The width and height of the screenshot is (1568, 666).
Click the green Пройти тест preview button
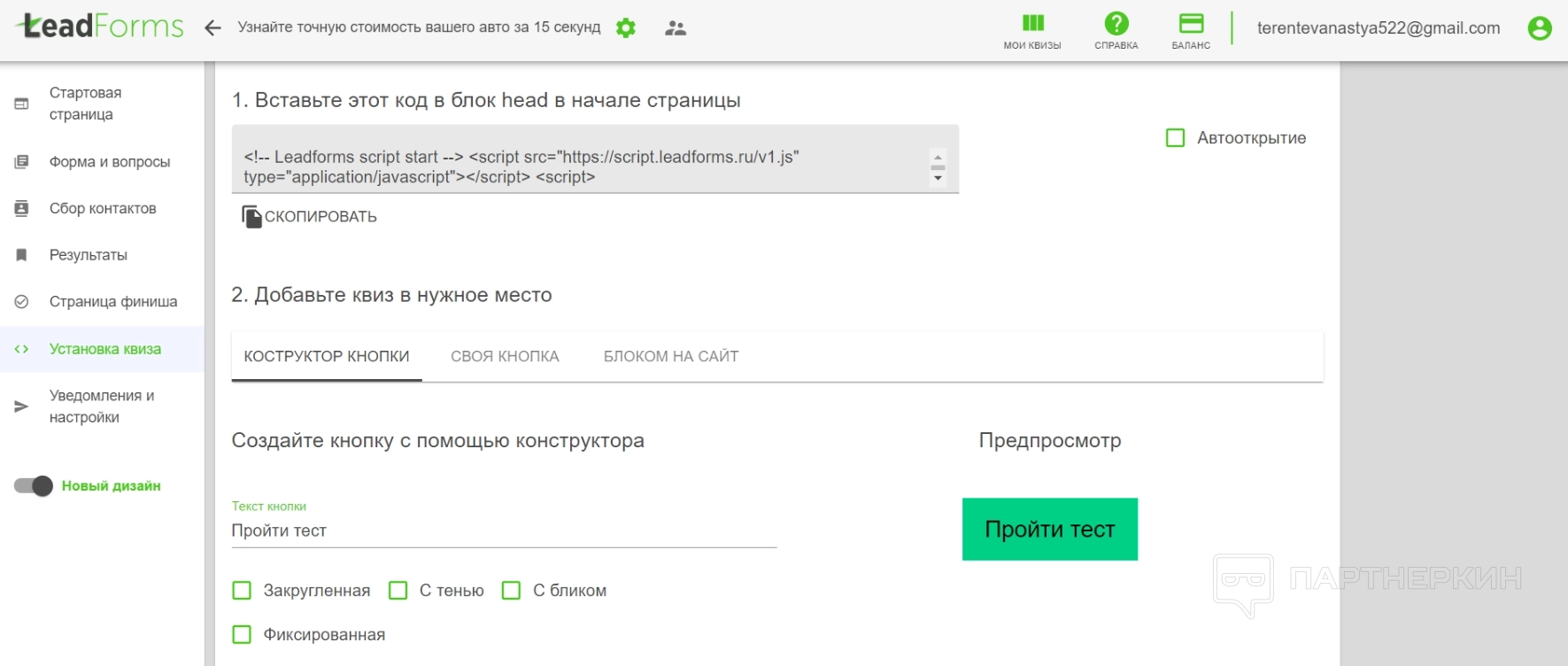pos(1050,530)
